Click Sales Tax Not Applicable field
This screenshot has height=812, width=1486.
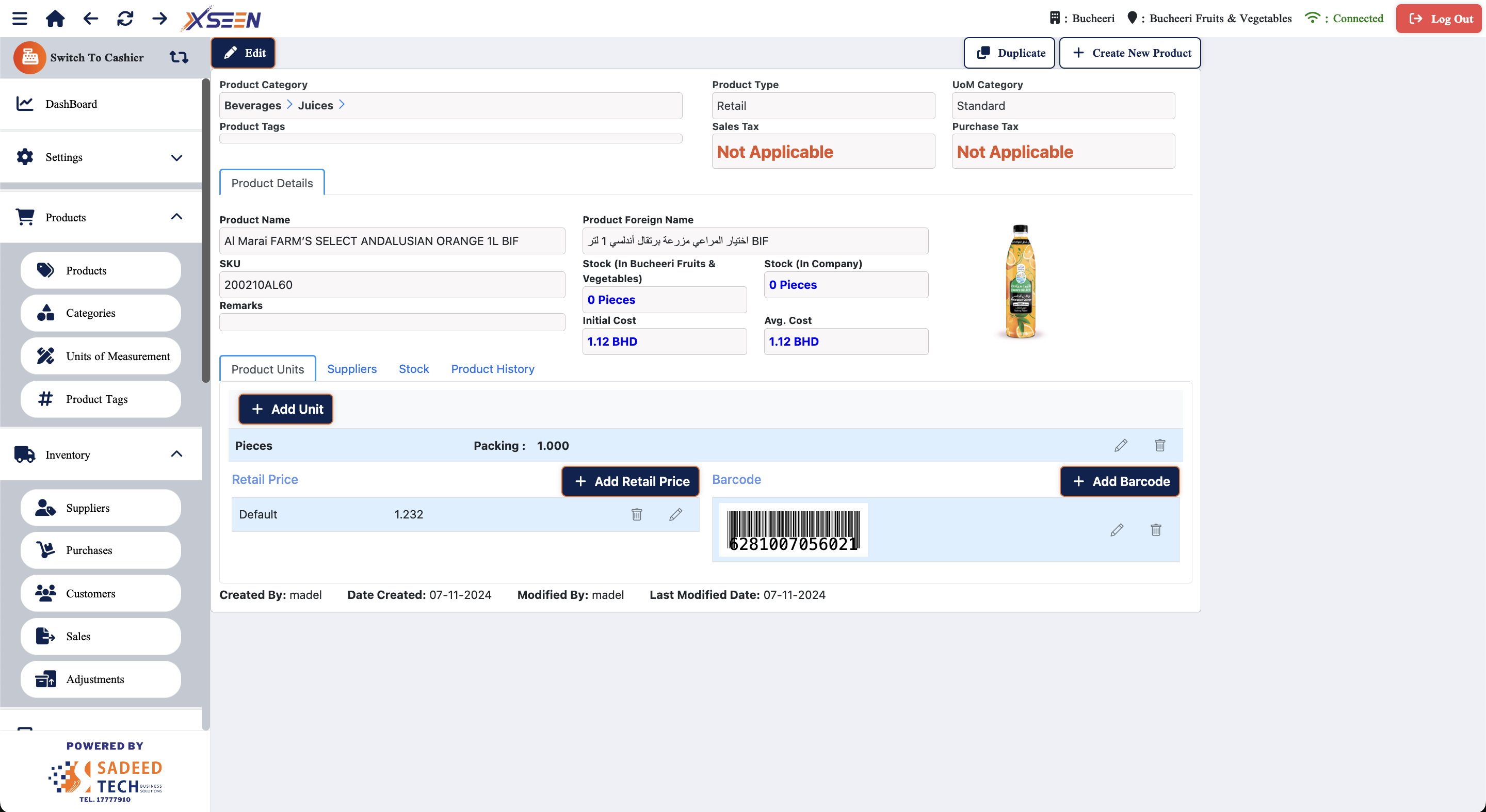point(824,152)
